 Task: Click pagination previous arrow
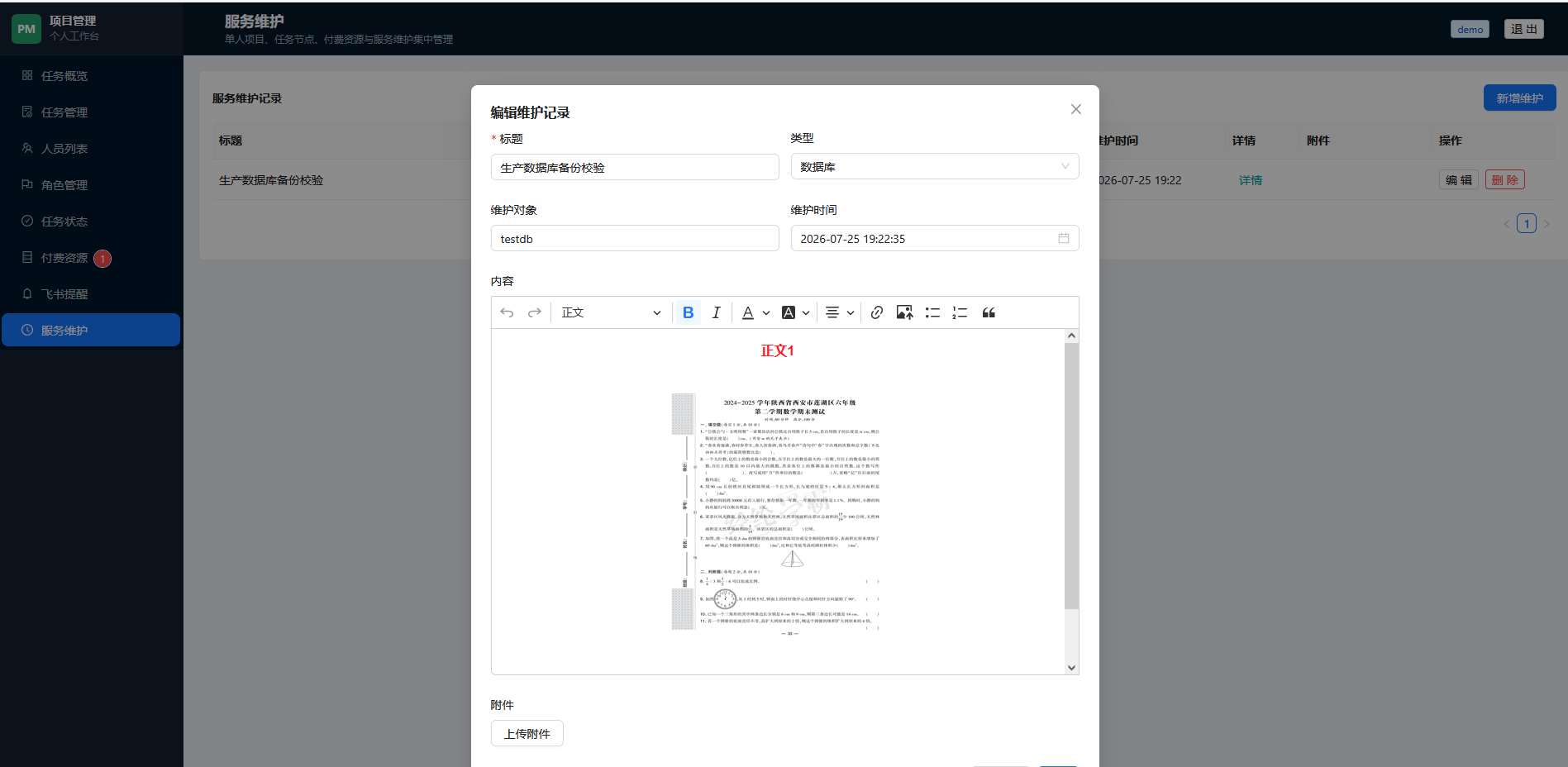pos(1506,223)
